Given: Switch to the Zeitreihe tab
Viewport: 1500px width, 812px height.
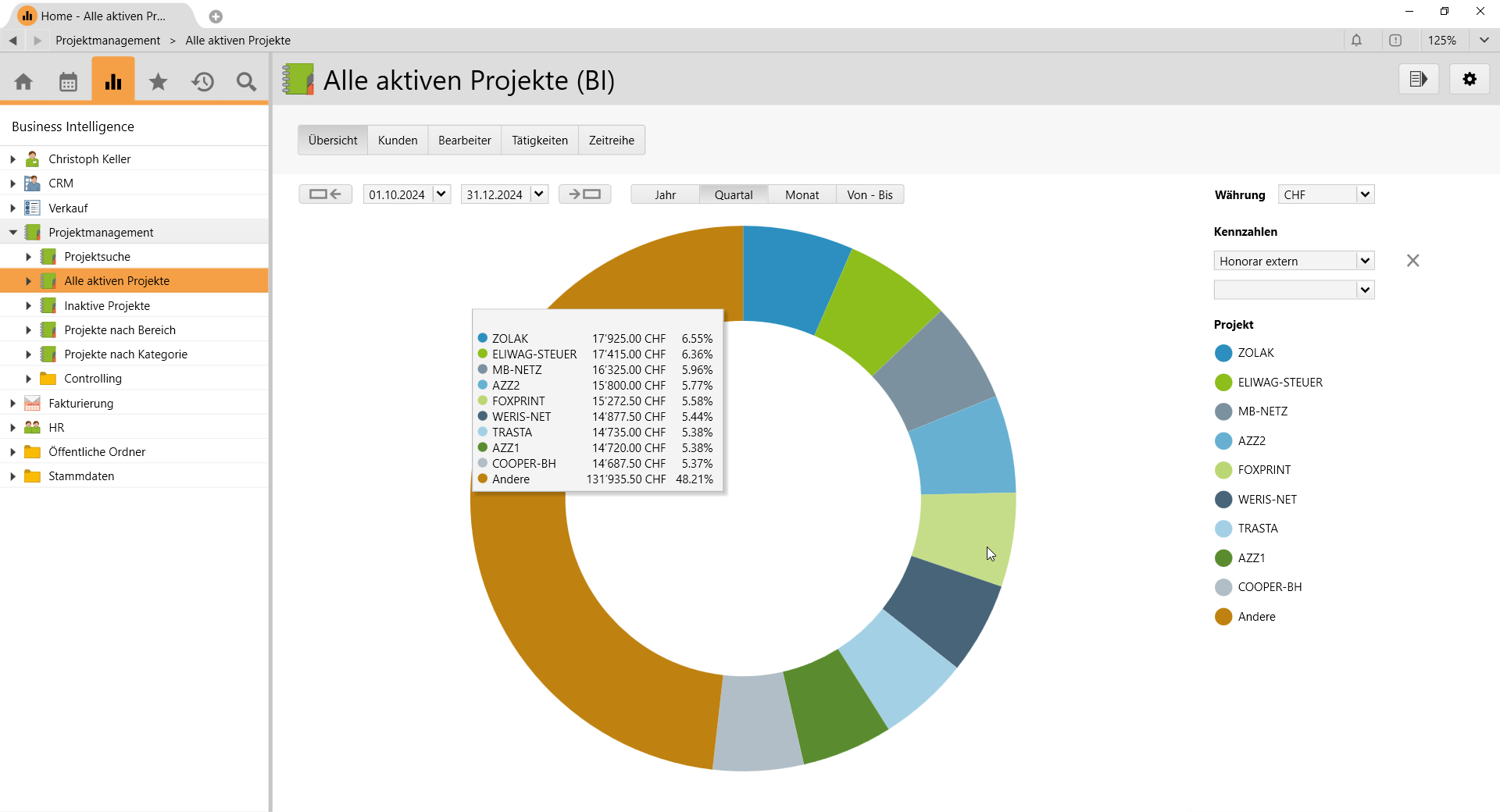Looking at the screenshot, I should pyautogui.click(x=611, y=141).
